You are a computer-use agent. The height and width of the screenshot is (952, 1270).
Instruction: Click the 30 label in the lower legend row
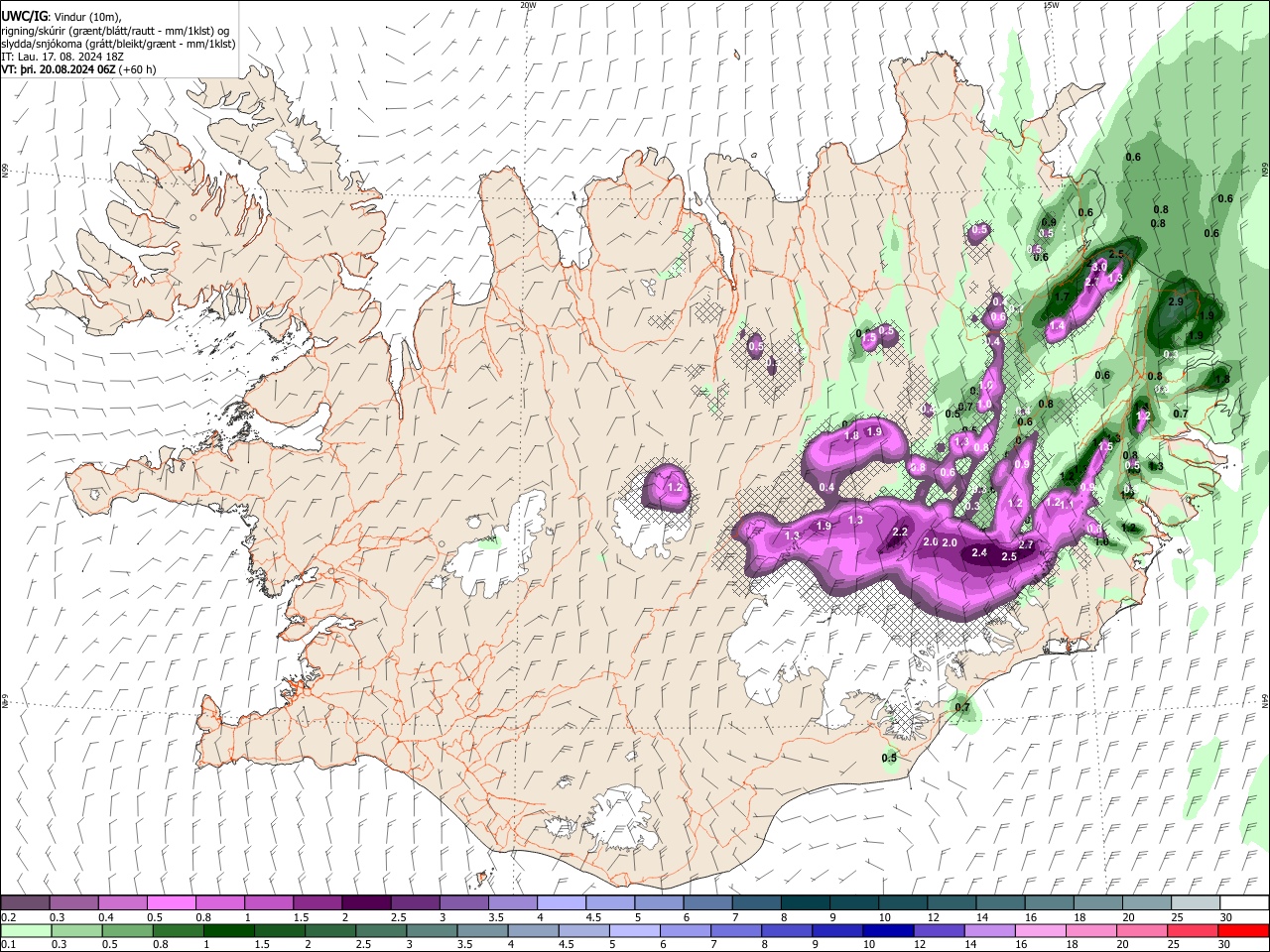[1226, 945]
